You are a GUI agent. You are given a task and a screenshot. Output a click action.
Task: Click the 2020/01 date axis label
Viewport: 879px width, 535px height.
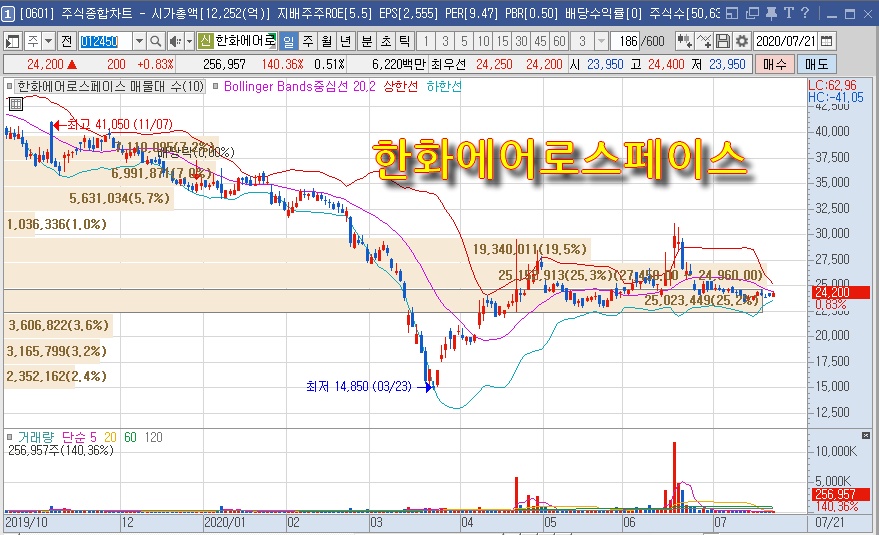[x=225, y=522]
